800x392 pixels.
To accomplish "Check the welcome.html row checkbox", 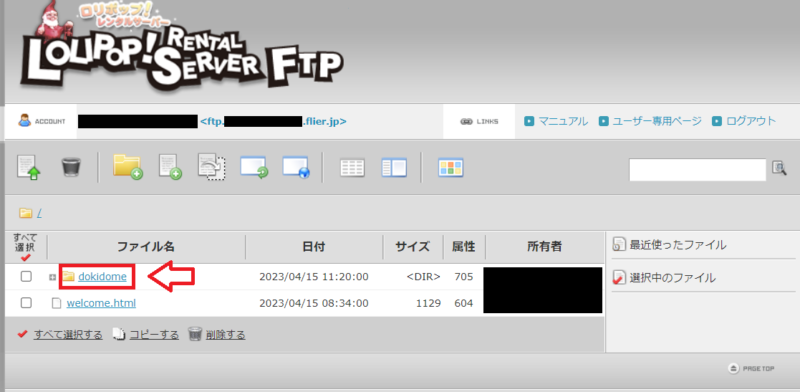I will (26, 303).
